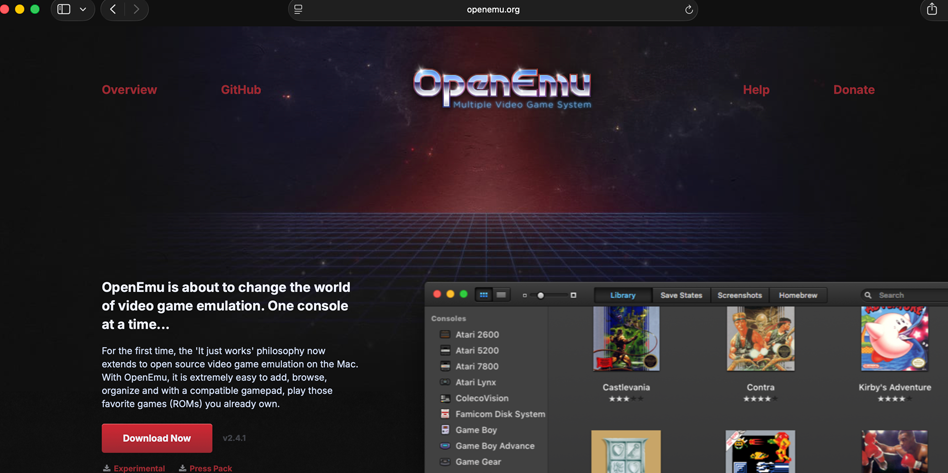Click the page reader icon in address bar

pos(298,10)
